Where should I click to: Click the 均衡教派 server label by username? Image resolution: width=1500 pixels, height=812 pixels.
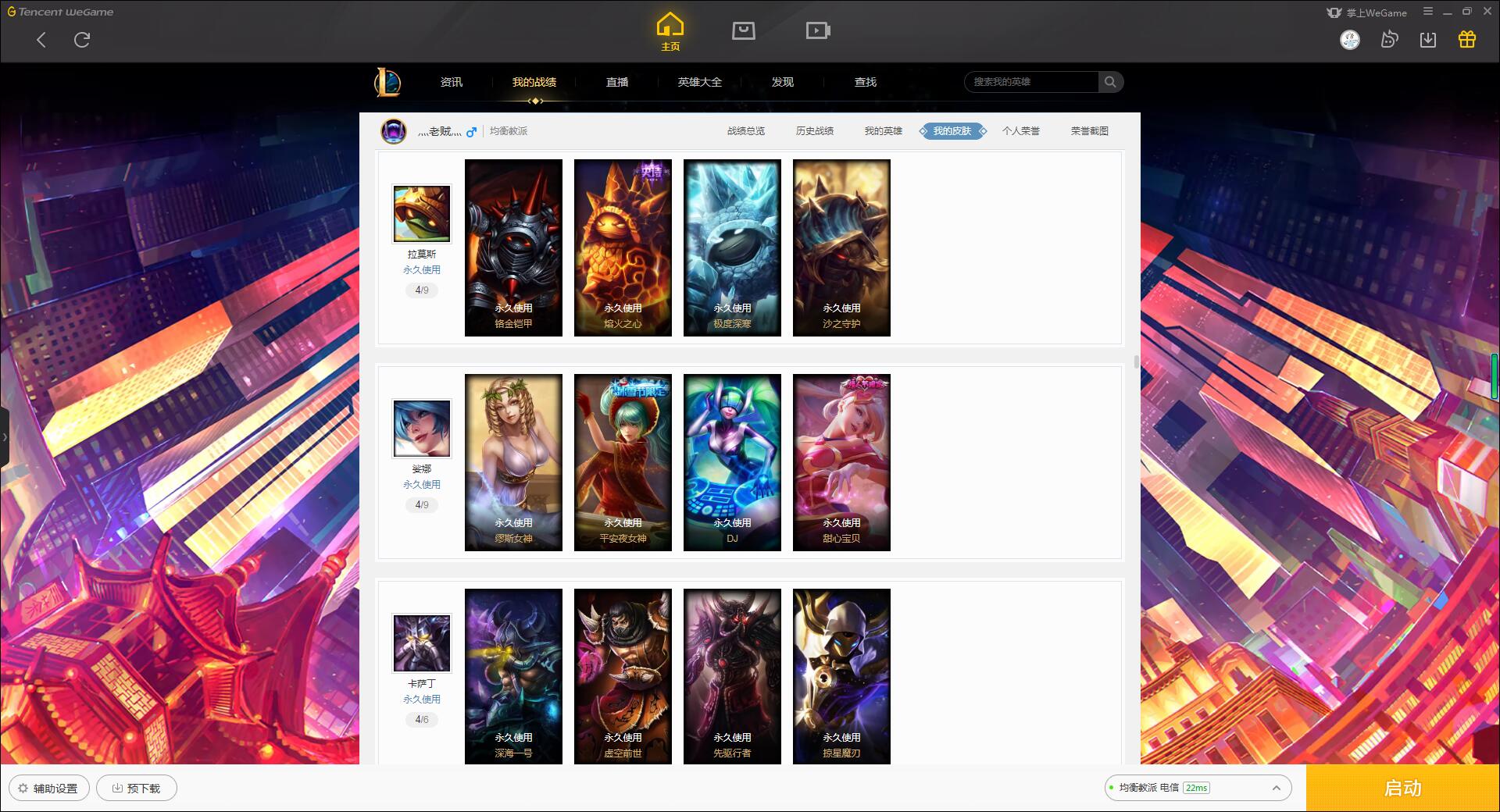point(509,131)
